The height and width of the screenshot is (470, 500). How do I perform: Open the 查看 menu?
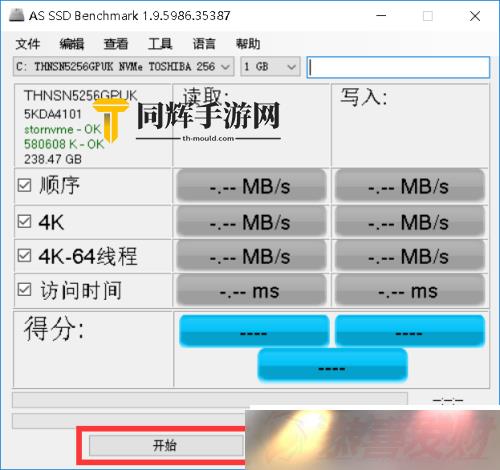116,44
